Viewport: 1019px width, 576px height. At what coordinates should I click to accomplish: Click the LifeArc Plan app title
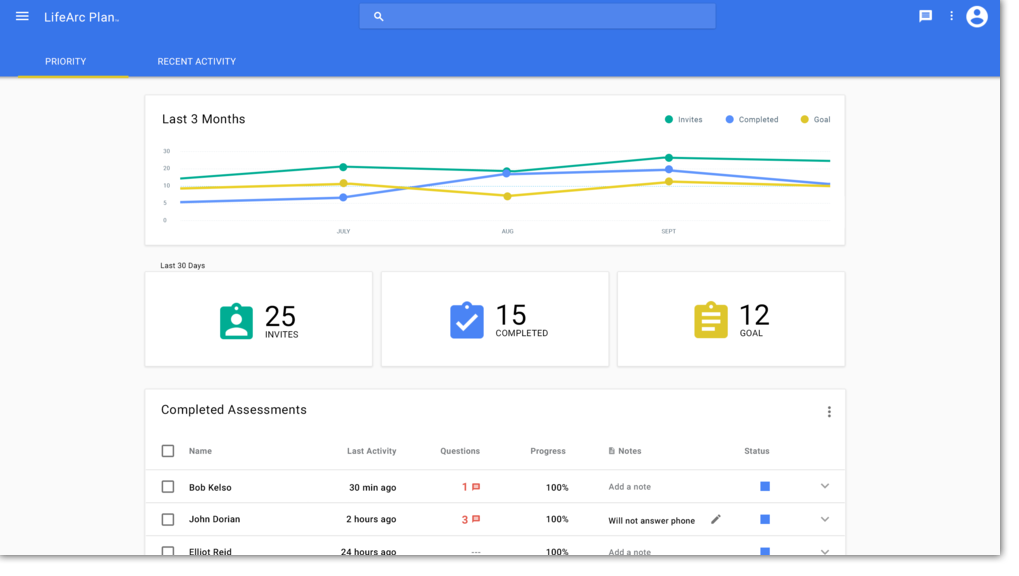81,18
